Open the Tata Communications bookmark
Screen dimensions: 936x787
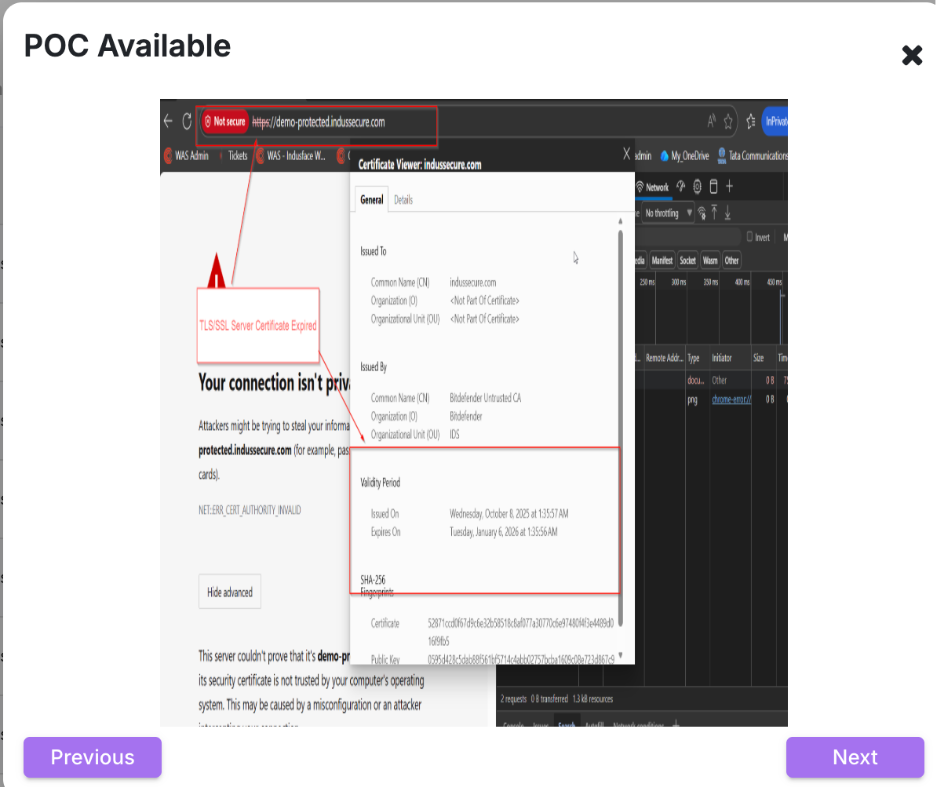click(x=752, y=156)
